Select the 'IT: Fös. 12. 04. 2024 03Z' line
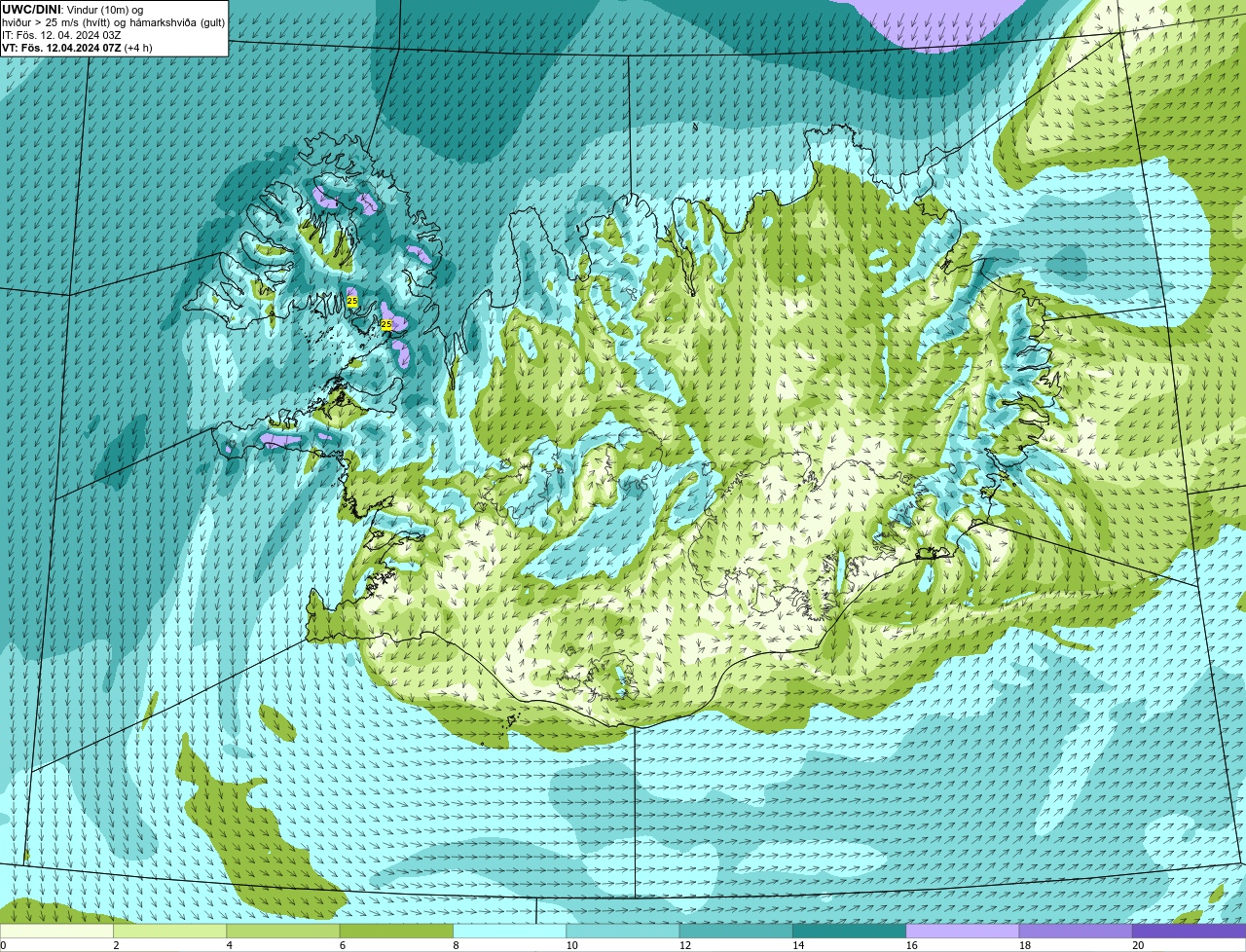Viewport: 1246px width, 952px height. point(61,35)
